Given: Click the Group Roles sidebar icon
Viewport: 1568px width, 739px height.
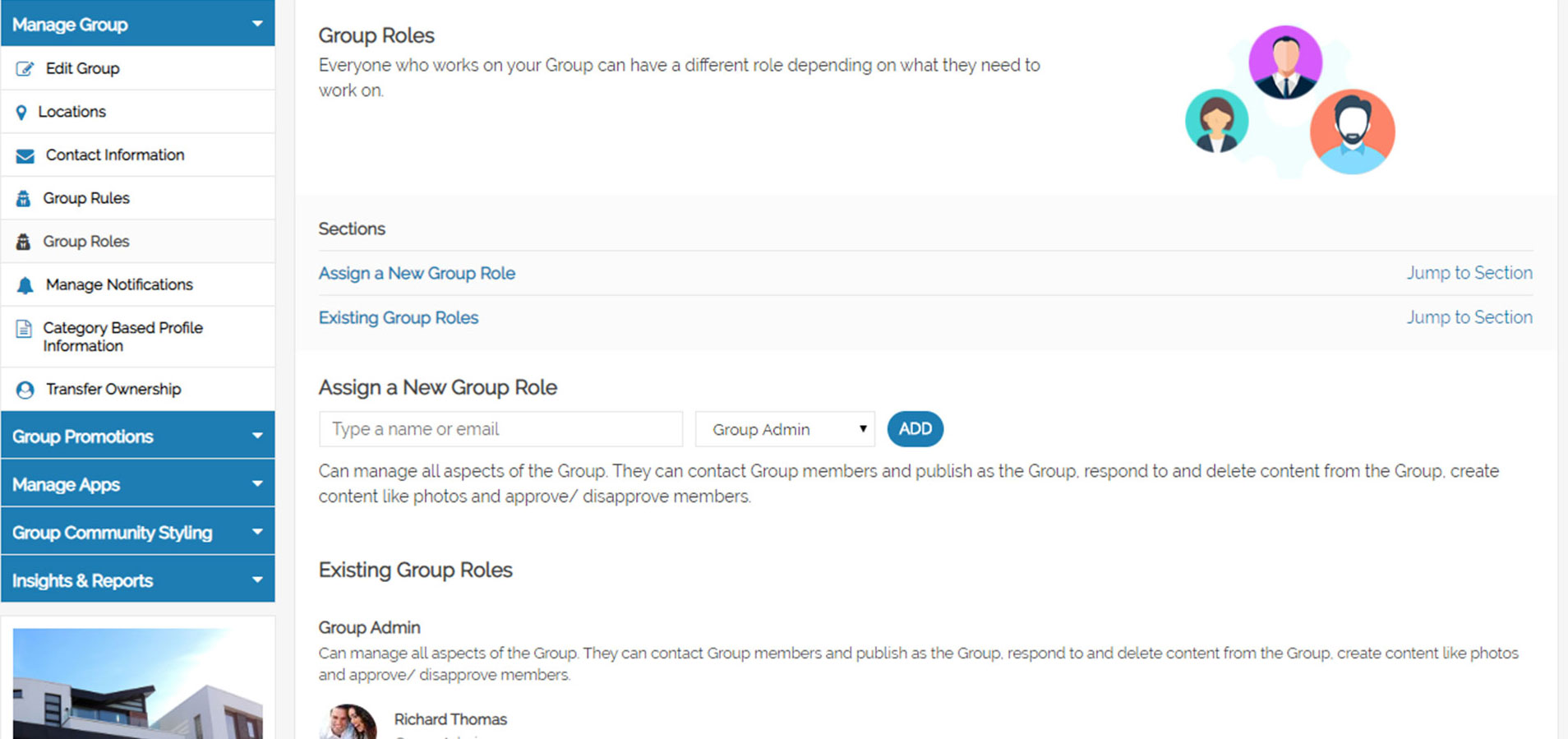Looking at the screenshot, I should (x=23, y=242).
